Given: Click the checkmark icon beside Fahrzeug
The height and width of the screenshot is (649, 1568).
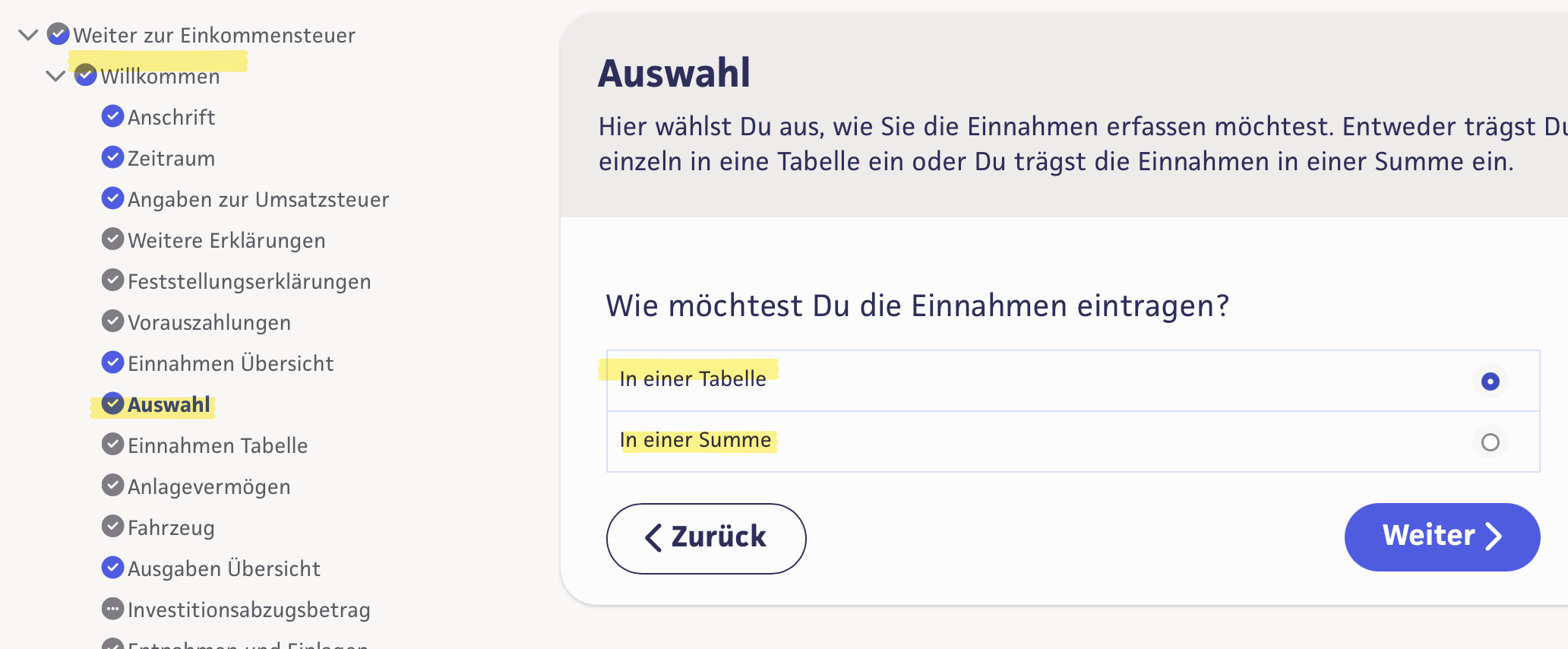Looking at the screenshot, I should (x=112, y=527).
